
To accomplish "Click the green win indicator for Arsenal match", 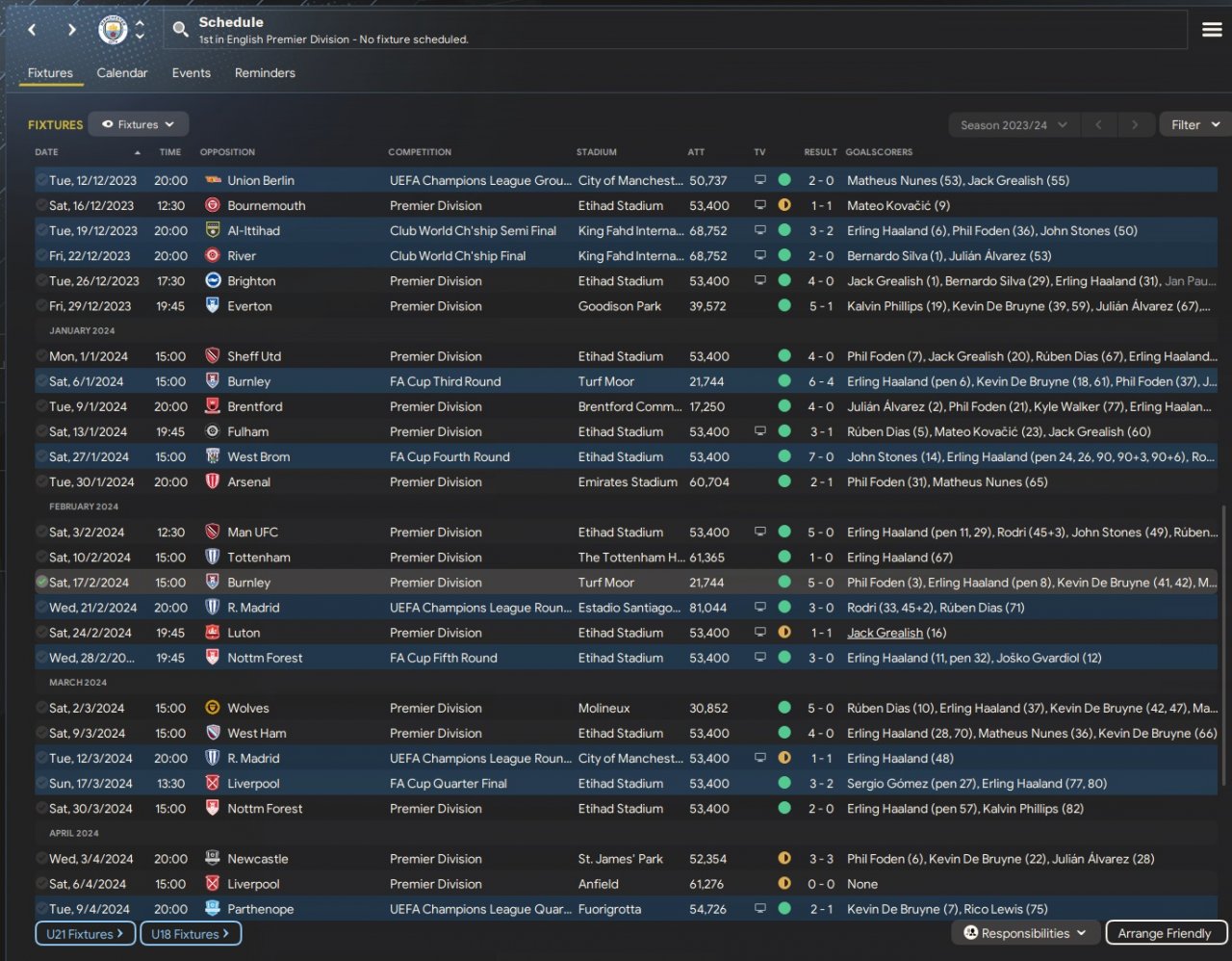I will (784, 481).
